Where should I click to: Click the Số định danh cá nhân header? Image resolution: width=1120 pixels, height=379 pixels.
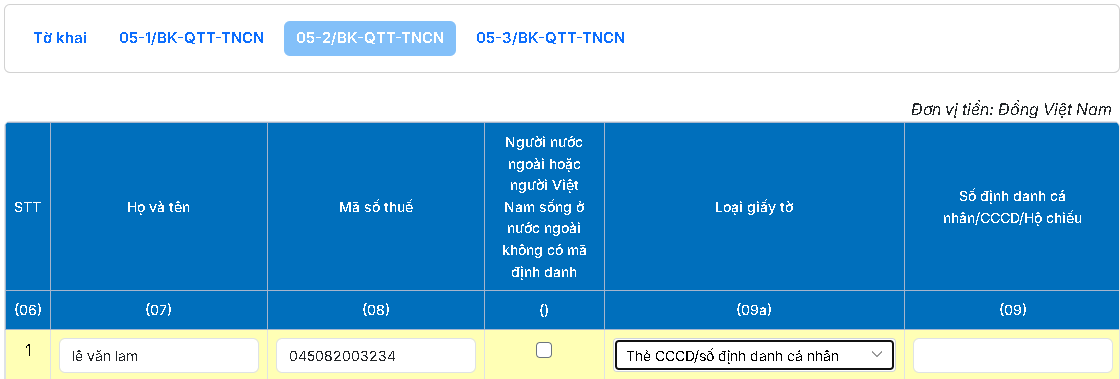[x=1012, y=207]
